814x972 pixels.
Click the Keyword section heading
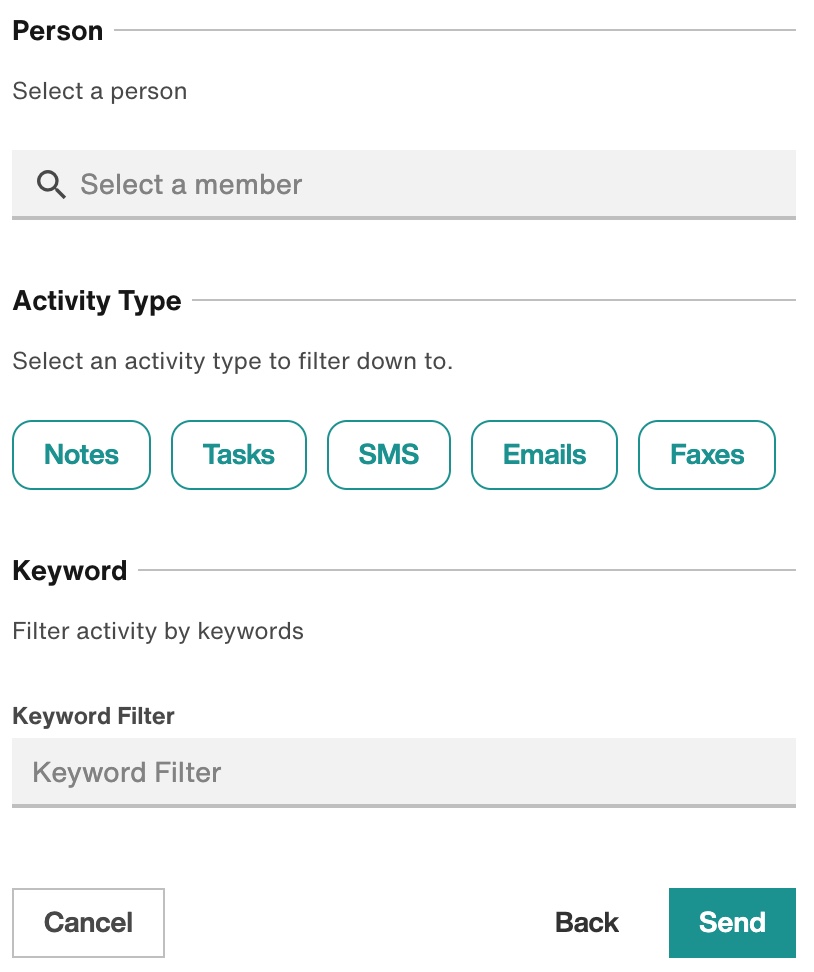[x=69, y=570]
